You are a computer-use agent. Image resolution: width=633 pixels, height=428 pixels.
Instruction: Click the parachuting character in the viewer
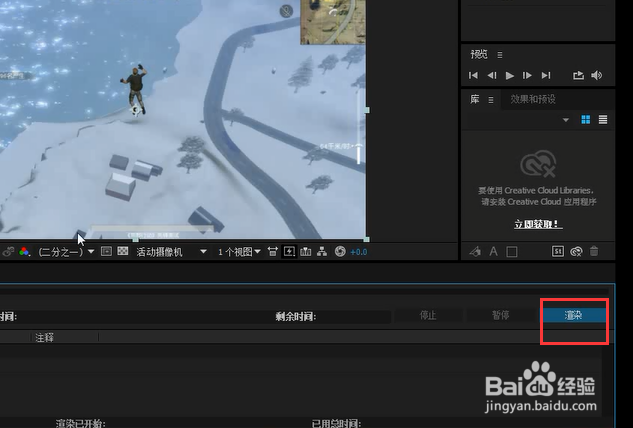click(135, 90)
